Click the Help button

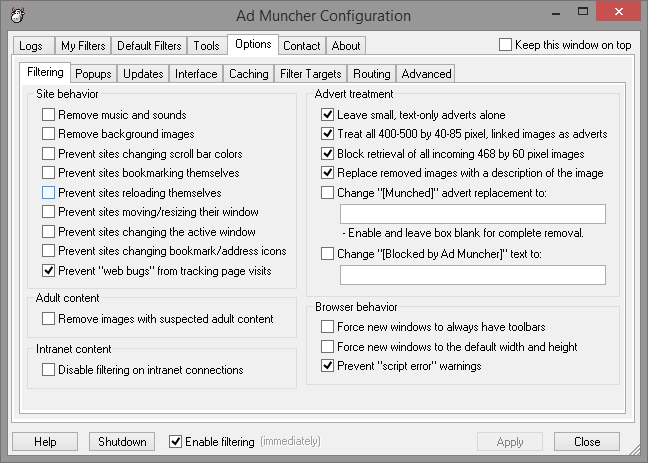tap(45, 442)
